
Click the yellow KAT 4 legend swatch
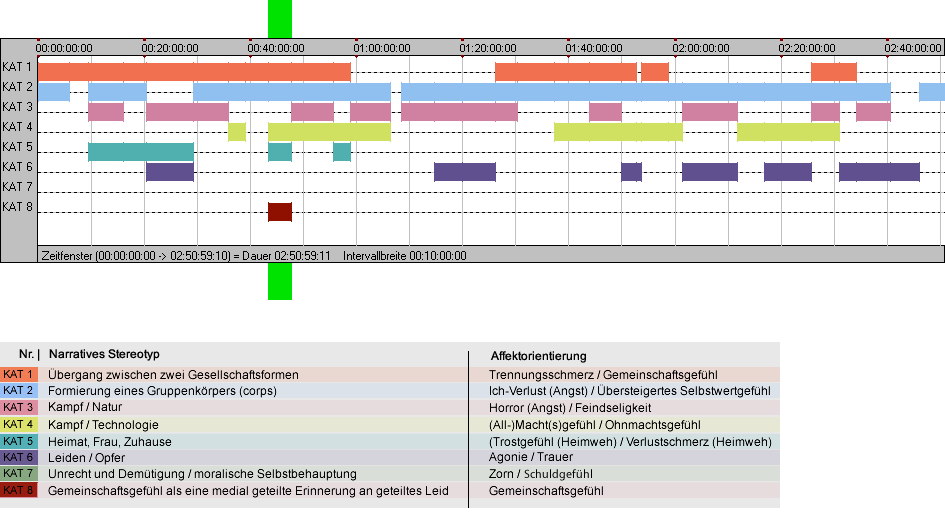[x=19, y=424]
